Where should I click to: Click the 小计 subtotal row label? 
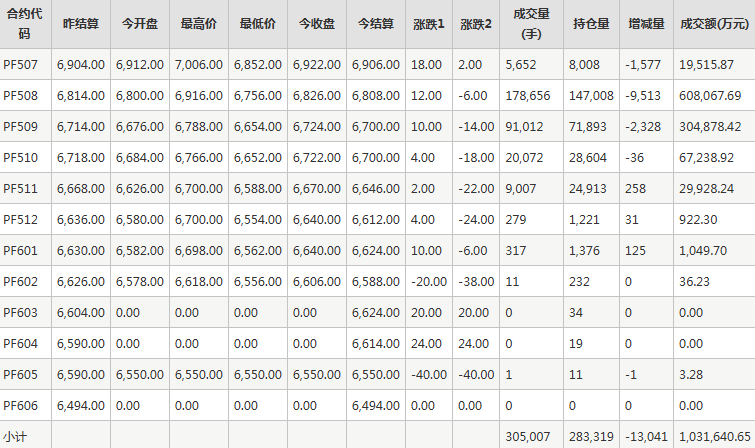pos(15,437)
